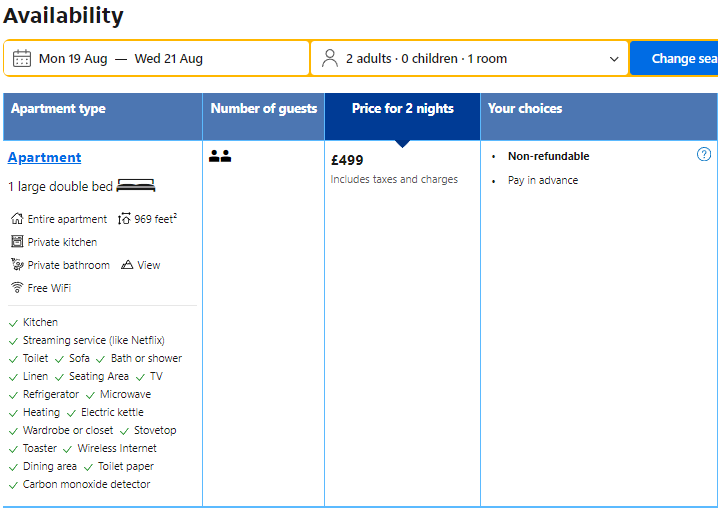Click the Entire apartment house icon
The image size is (718, 508).
(x=17, y=219)
